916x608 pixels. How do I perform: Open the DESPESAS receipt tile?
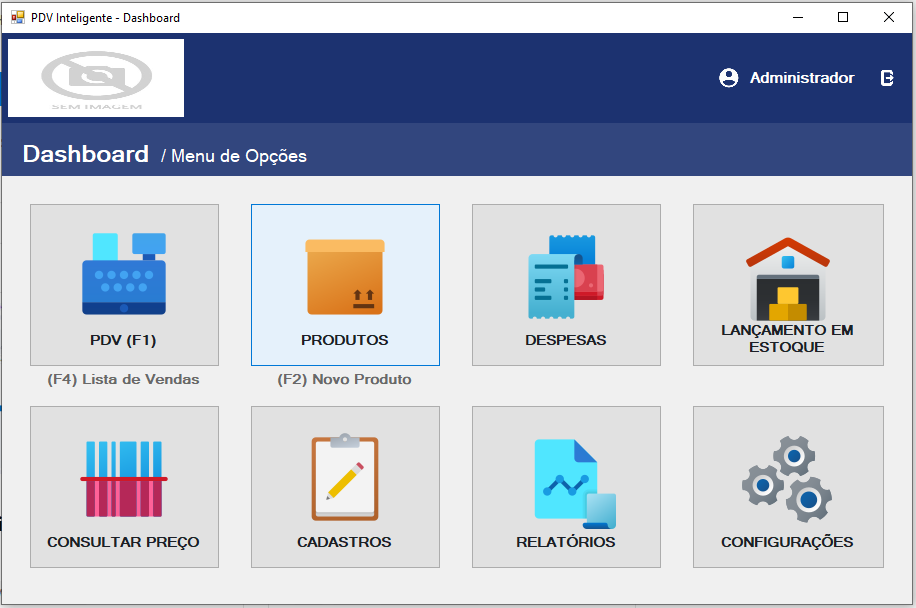(x=566, y=285)
